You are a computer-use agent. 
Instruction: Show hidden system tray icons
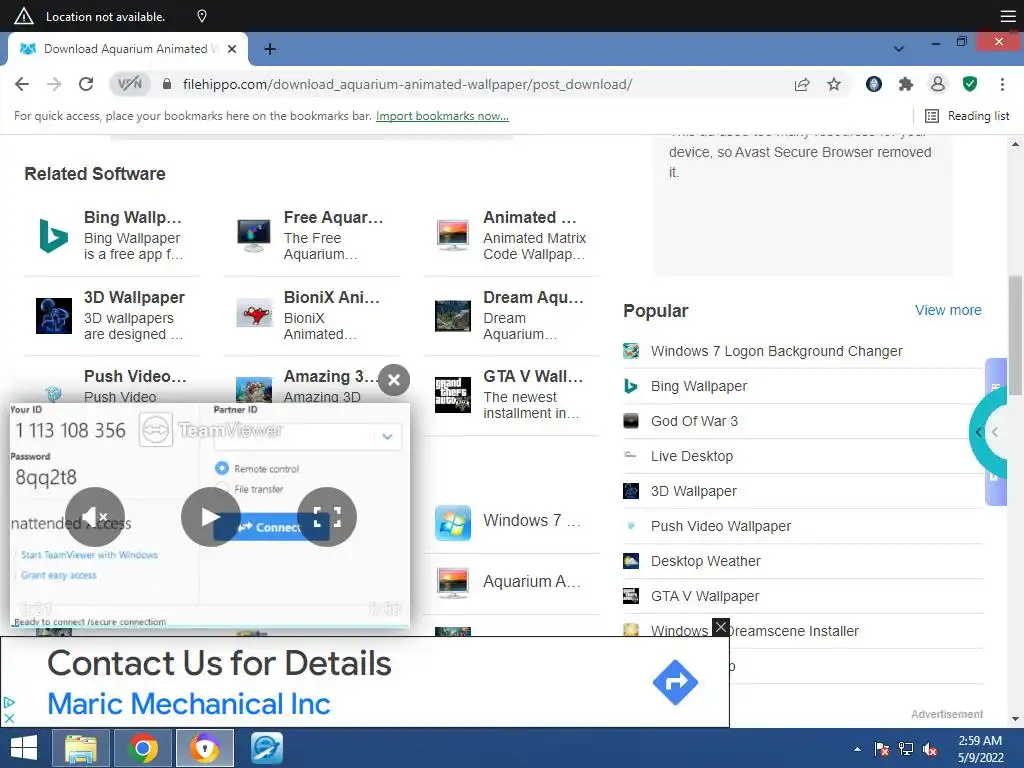(x=857, y=749)
